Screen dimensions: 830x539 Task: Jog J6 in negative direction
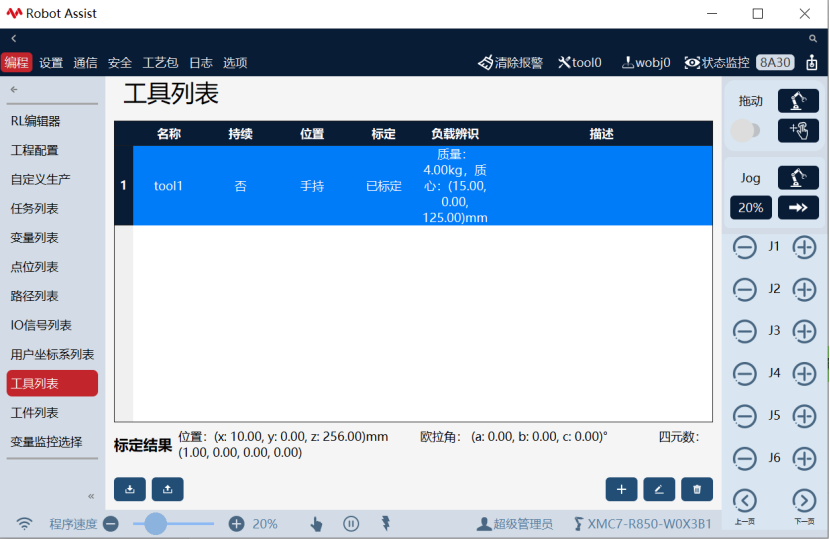744,459
